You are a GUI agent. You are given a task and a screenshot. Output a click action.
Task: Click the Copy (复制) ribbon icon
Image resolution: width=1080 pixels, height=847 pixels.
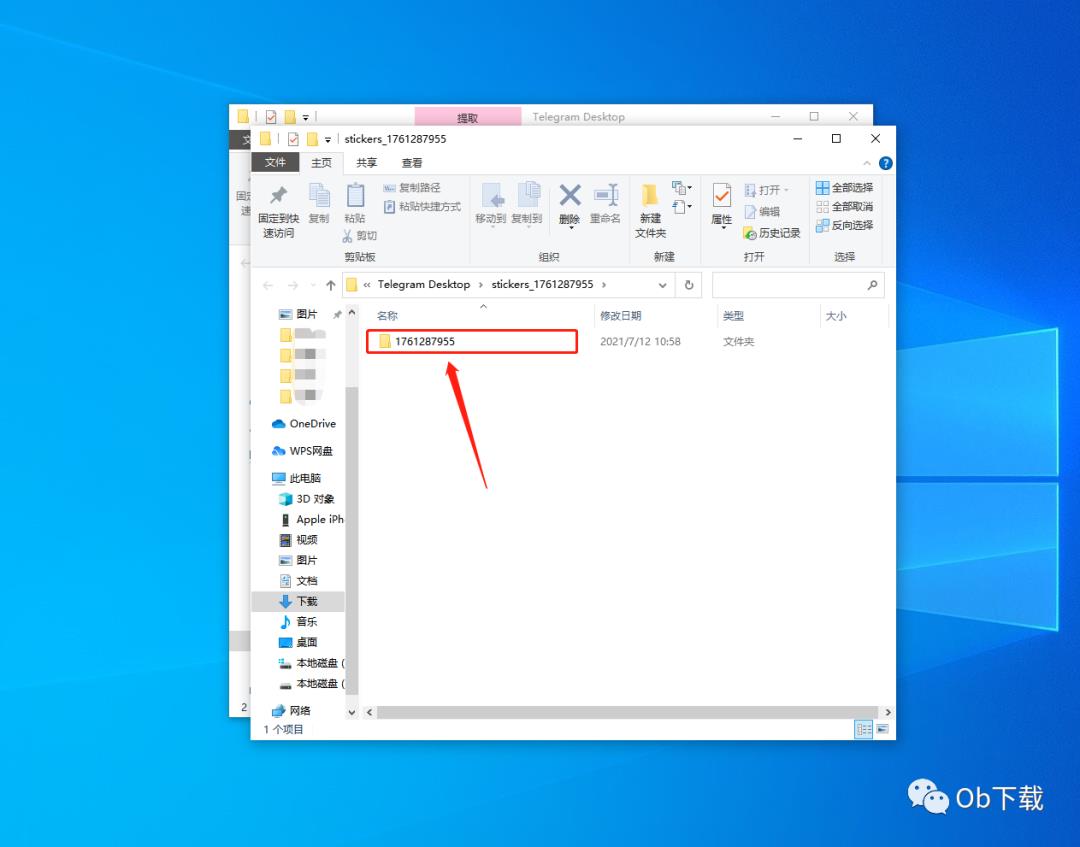point(319,195)
